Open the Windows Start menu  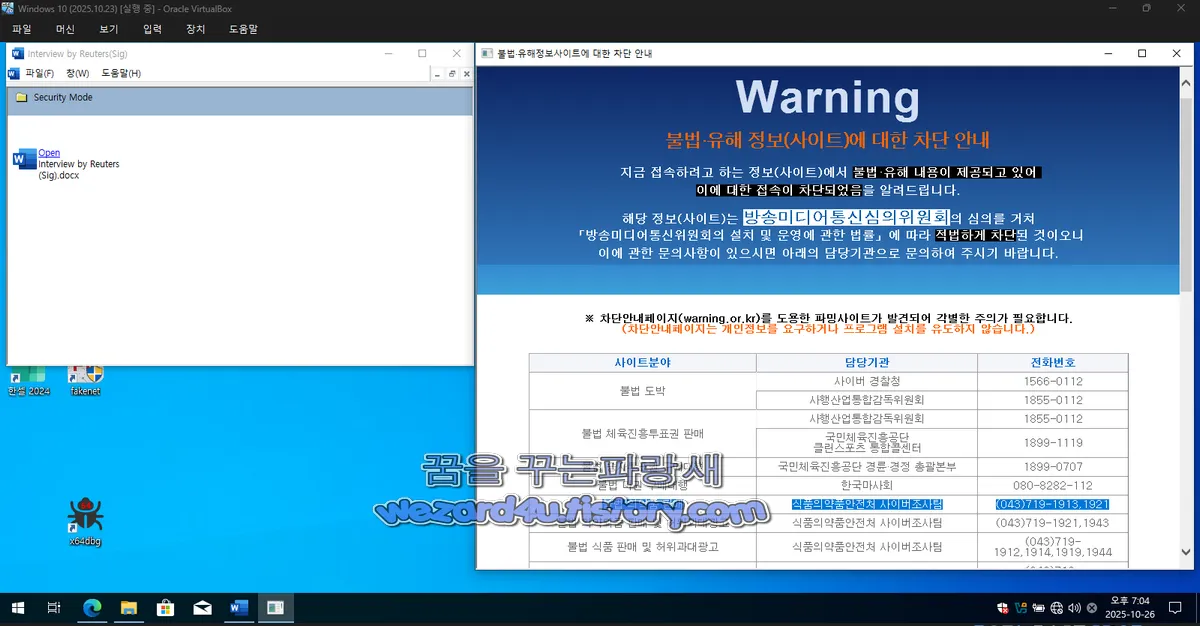click(x=17, y=607)
